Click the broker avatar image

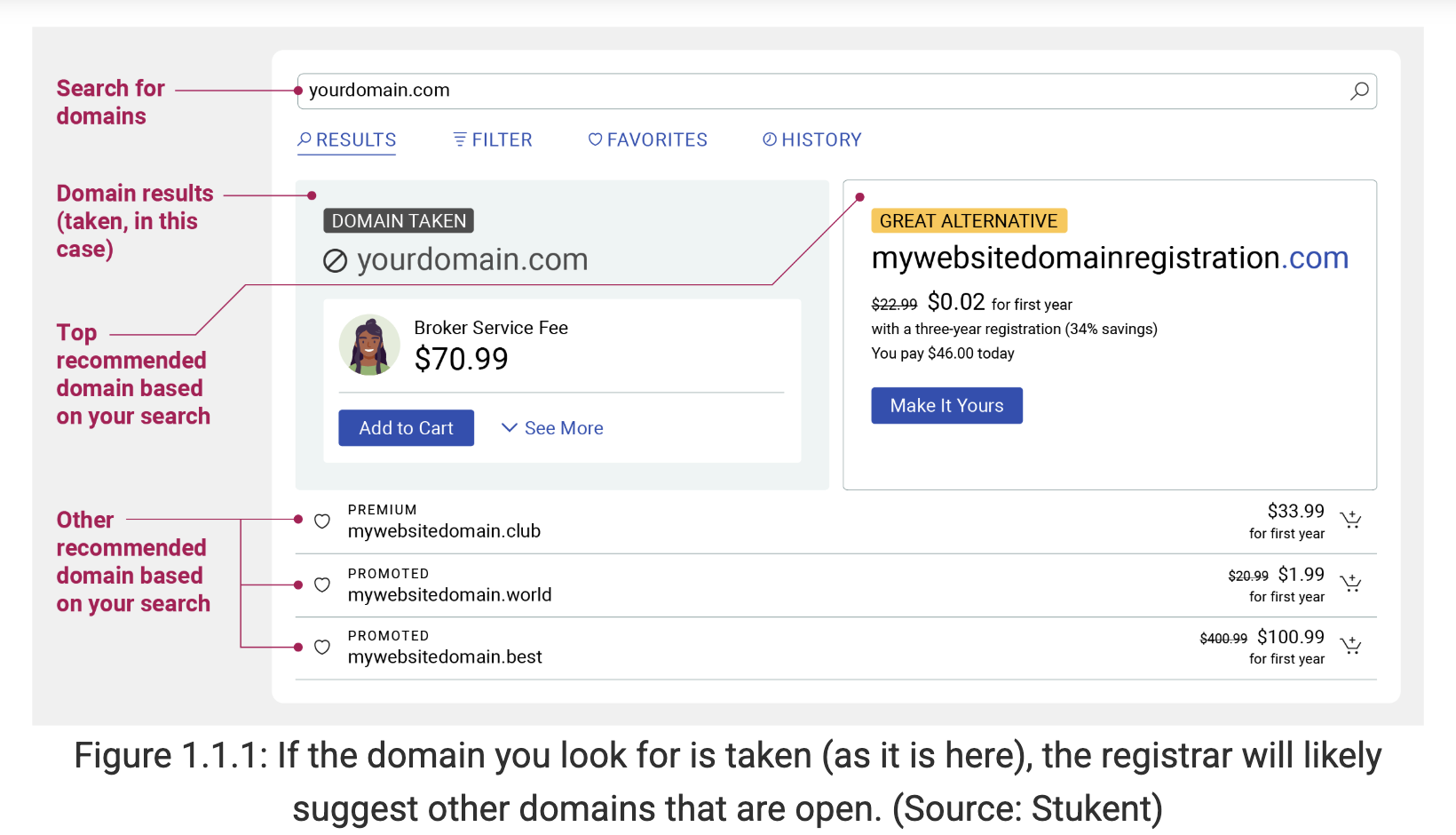[x=369, y=345]
